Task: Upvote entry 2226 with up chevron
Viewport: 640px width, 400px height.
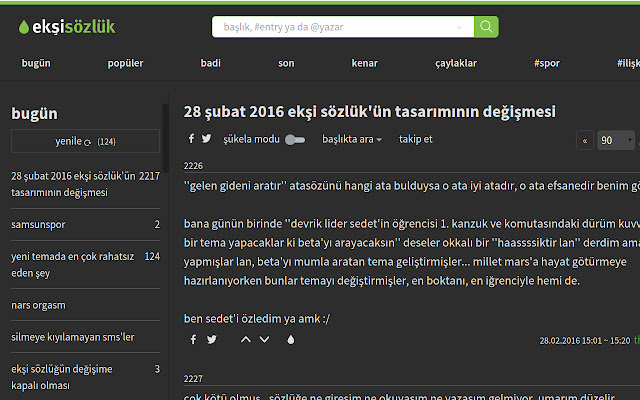Action: point(245,339)
